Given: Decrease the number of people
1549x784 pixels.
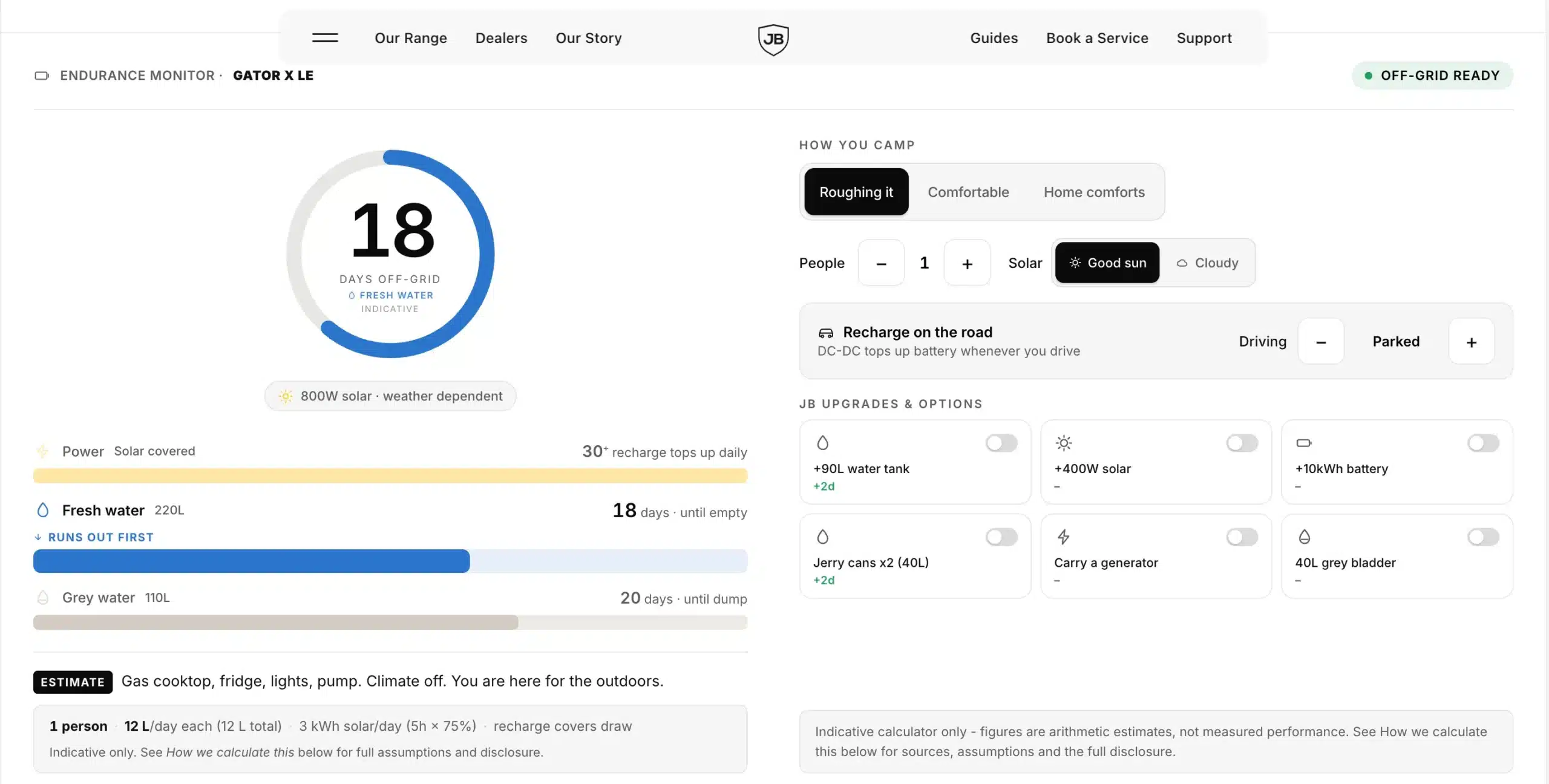Looking at the screenshot, I should 881,263.
